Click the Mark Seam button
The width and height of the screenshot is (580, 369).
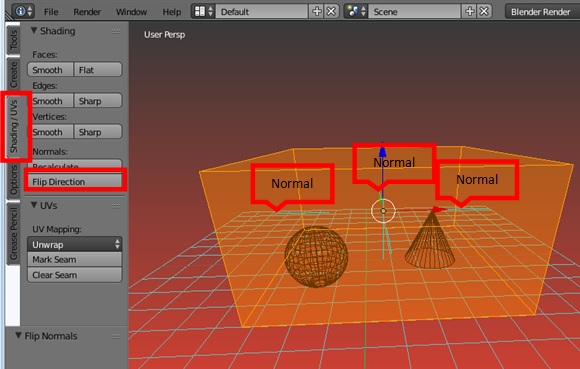tap(74, 260)
